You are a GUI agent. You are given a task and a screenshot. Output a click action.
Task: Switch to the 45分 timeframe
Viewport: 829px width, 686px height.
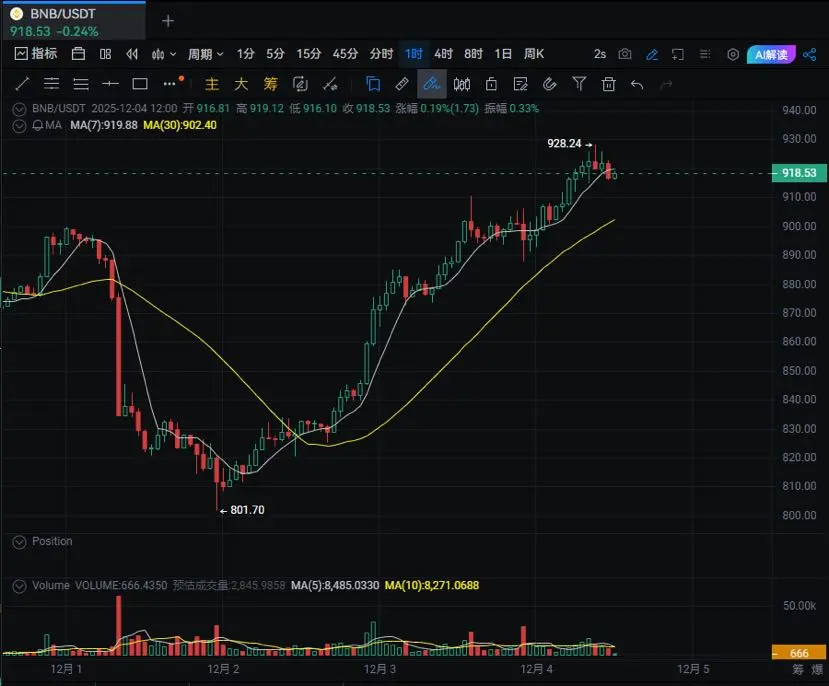[345, 54]
